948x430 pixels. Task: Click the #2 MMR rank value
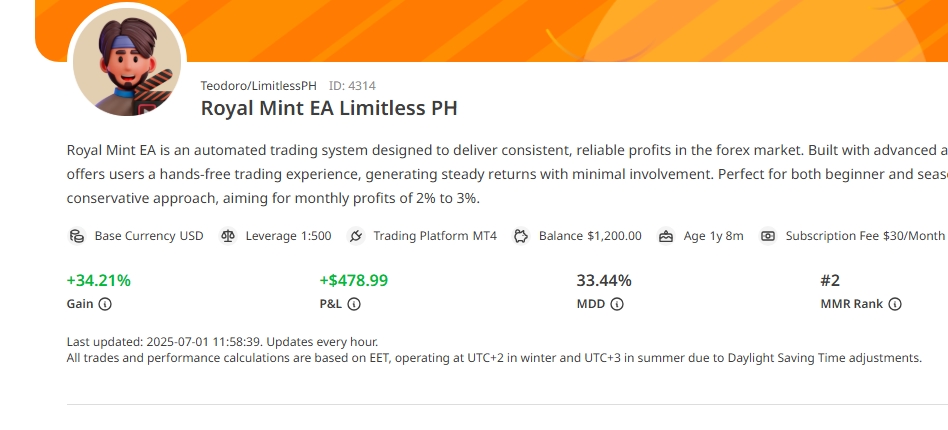(830, 281)
